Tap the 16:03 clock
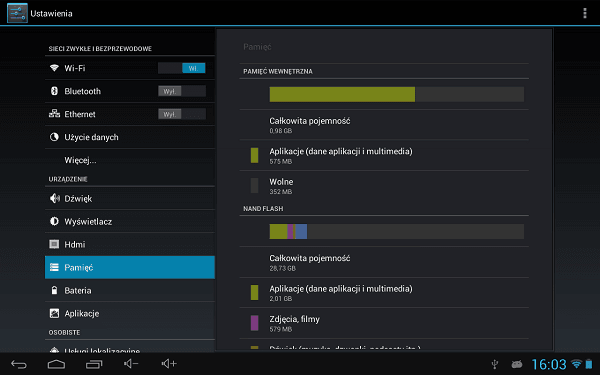 [x=549, y=364]
